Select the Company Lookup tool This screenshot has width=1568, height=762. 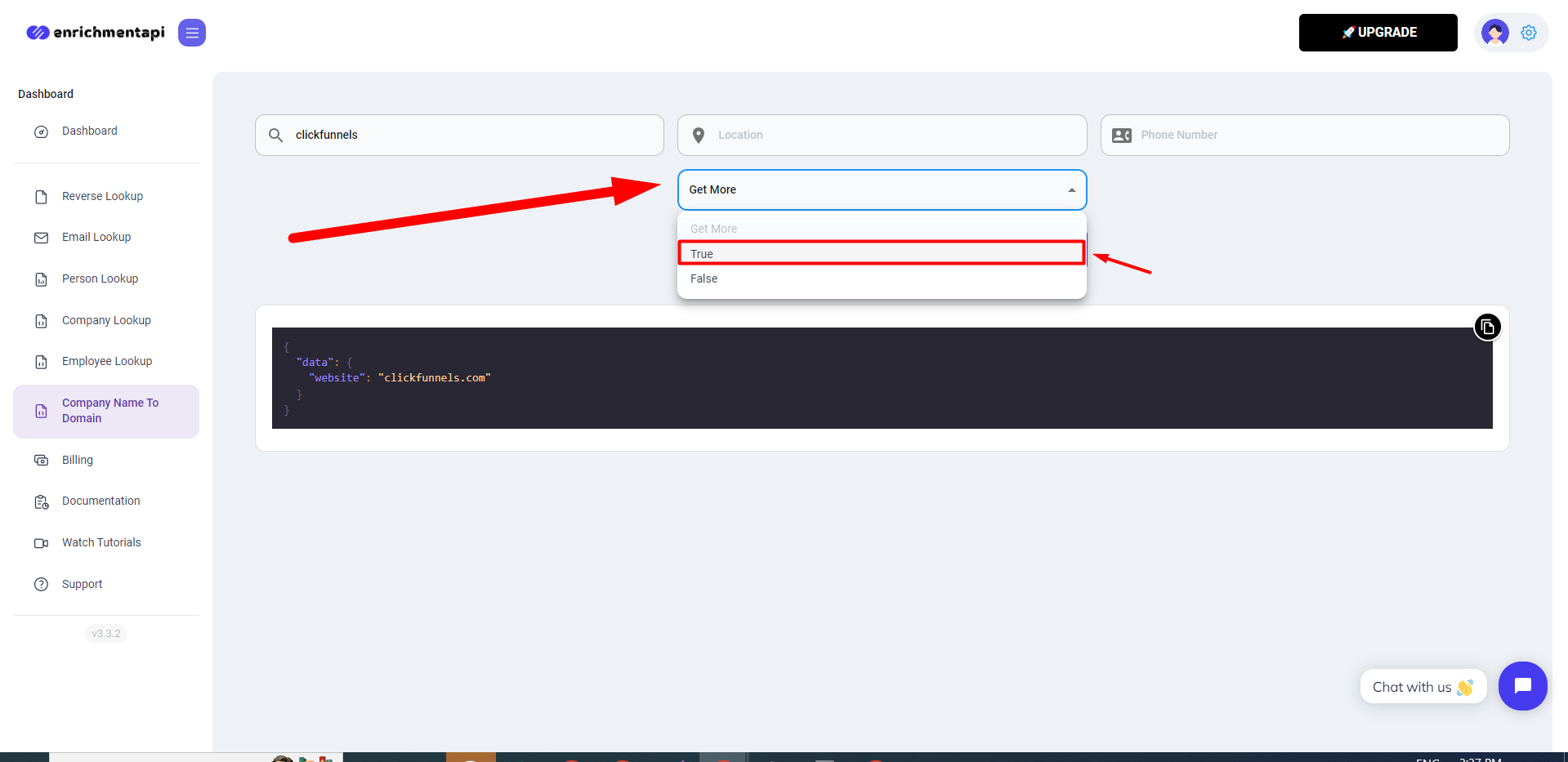[x=105, y=320]
